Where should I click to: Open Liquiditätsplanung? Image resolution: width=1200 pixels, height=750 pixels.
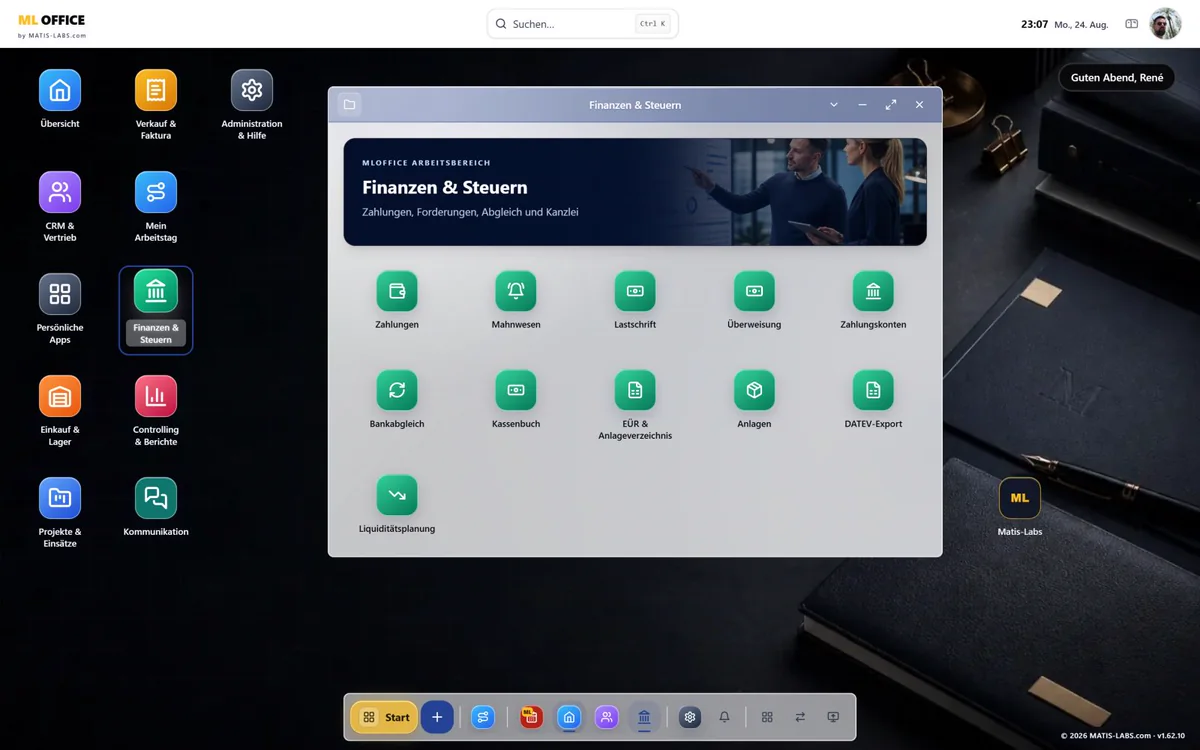(x=397, y=495)
